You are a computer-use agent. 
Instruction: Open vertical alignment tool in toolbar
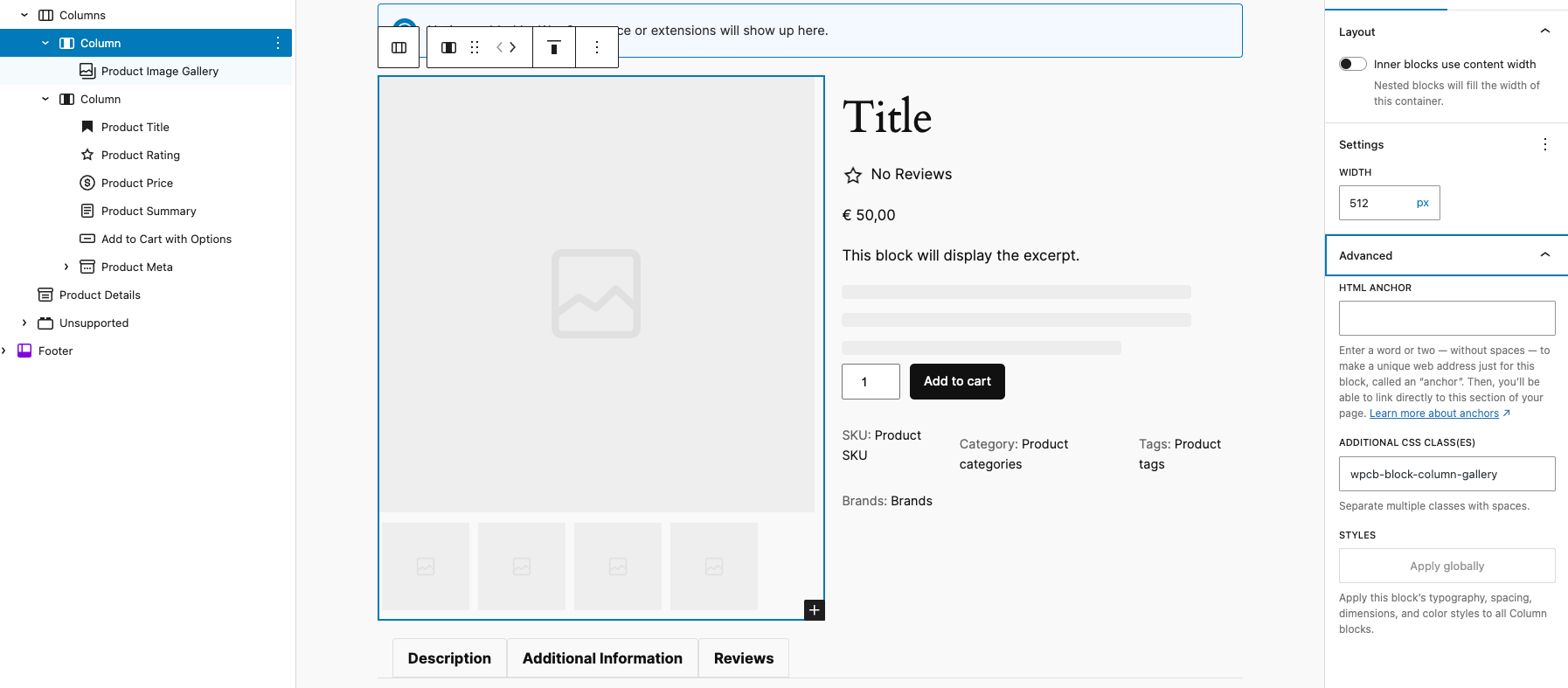[x=554, y=48]
